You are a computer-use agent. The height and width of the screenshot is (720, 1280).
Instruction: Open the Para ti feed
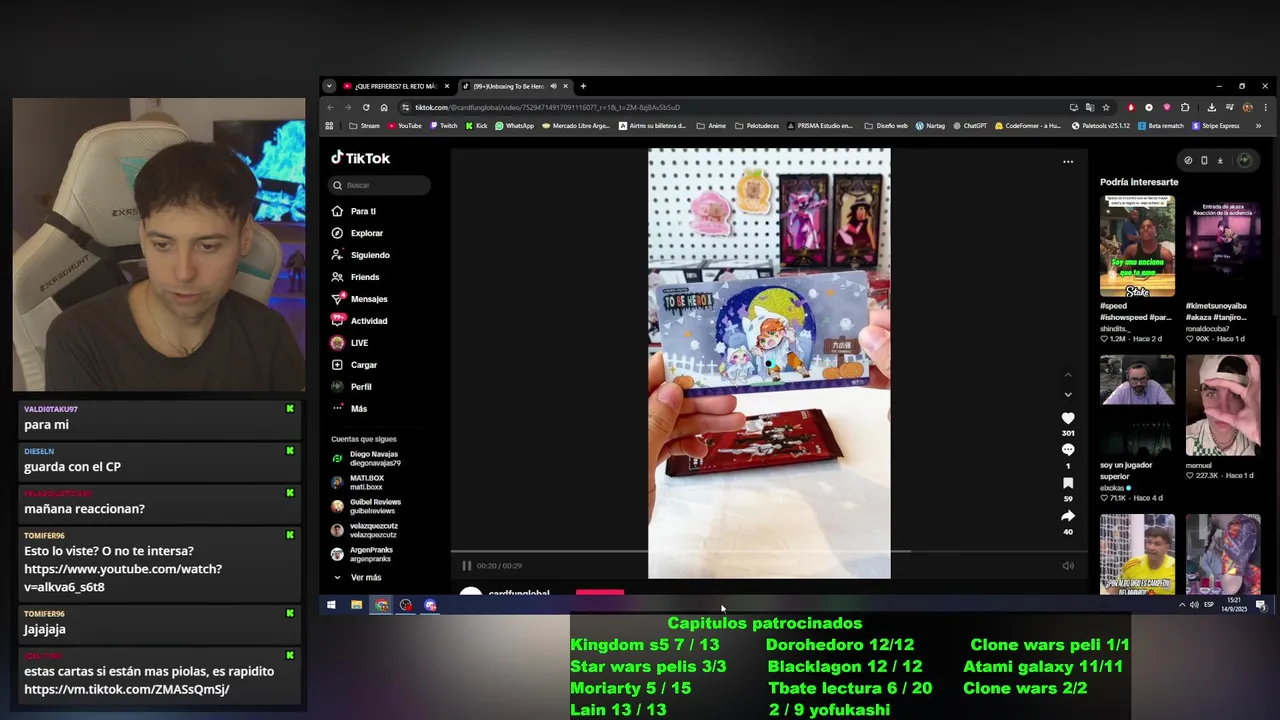point(354,211)
